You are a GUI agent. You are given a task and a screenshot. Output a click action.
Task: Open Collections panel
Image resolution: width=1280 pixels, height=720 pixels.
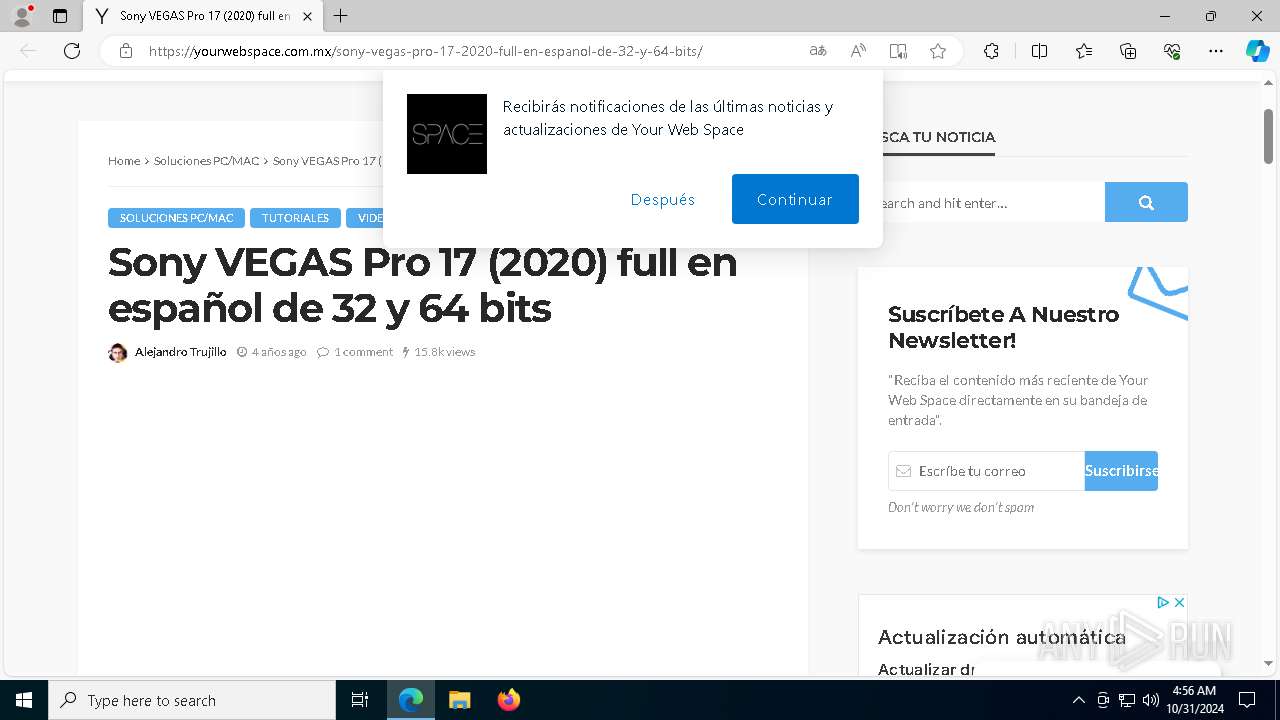pos(1128,51)
